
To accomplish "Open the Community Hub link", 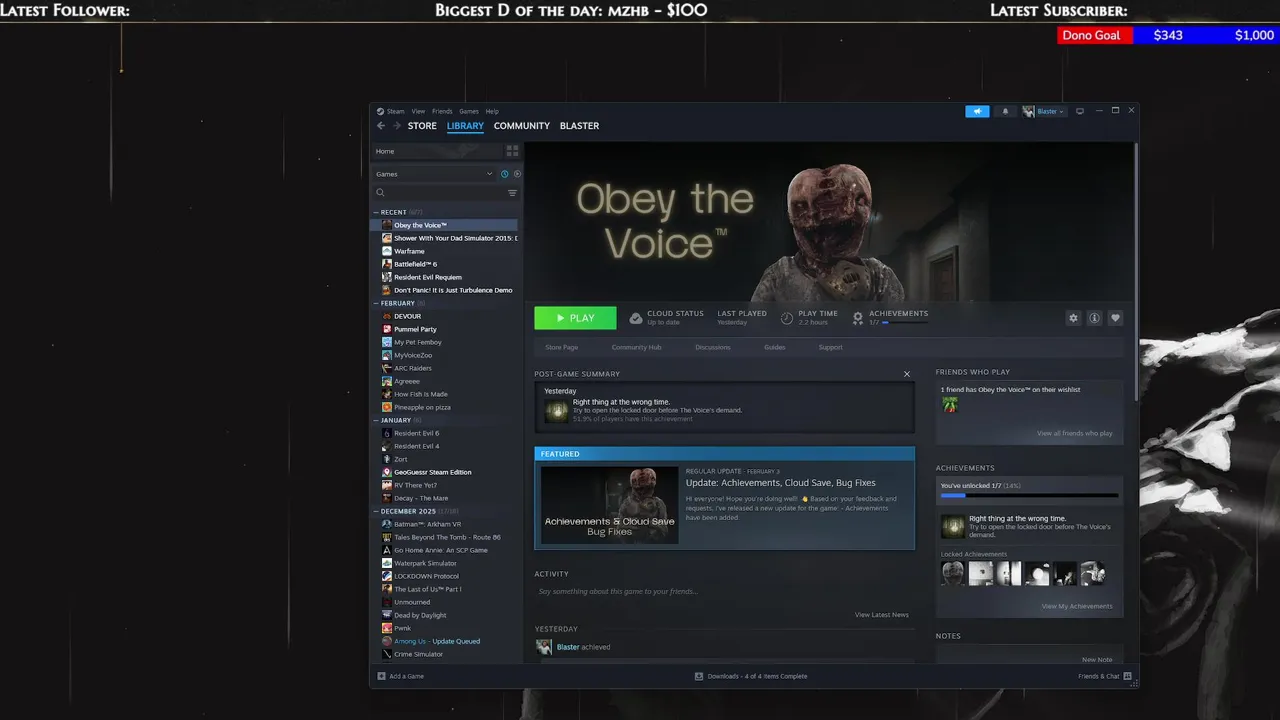I will click(x=637, y=347).
